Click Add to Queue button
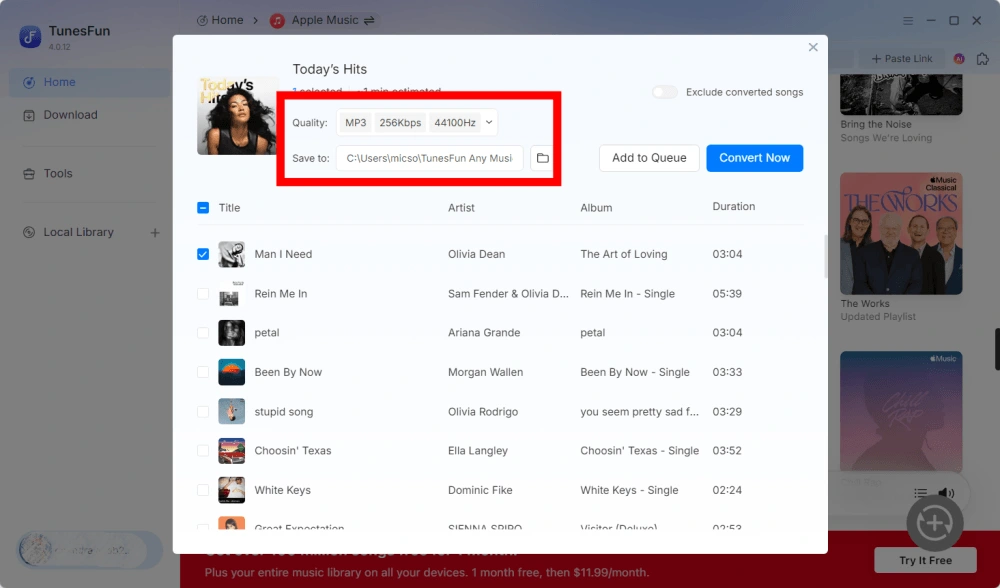This screenshot has height=588, width=1000. coord(649,158)
